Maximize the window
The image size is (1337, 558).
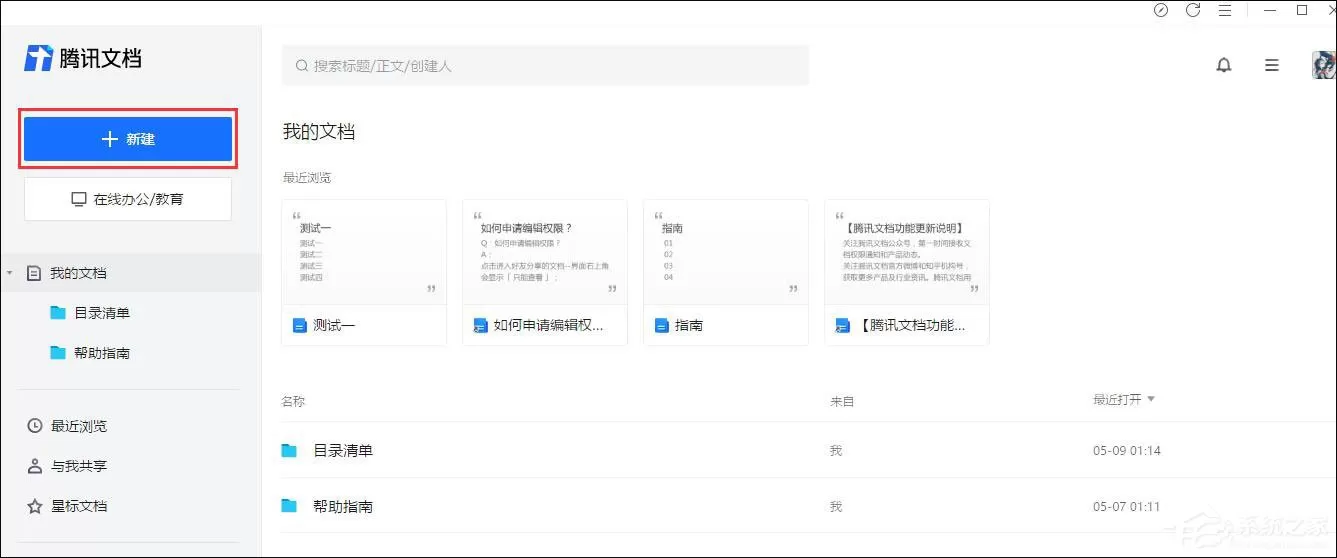(1302, 10)
